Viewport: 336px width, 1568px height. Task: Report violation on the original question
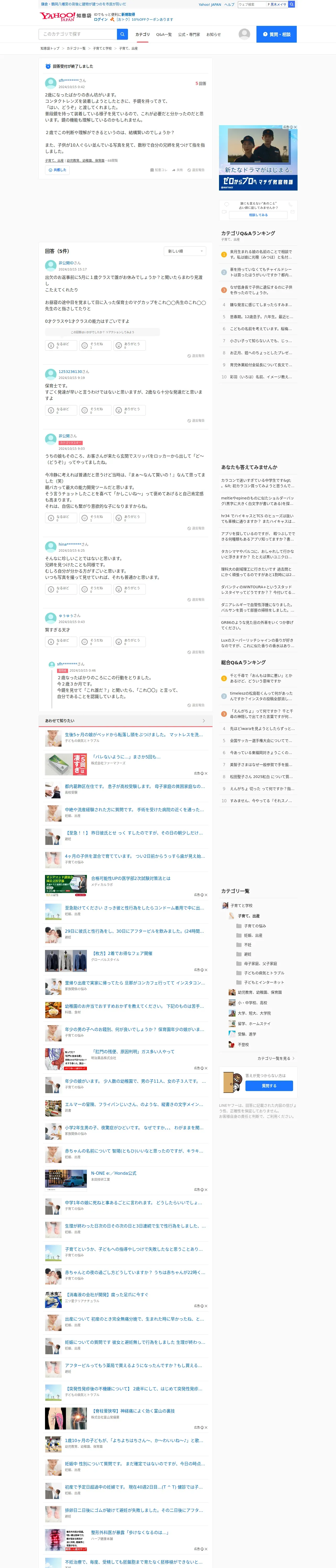[196, 170]
